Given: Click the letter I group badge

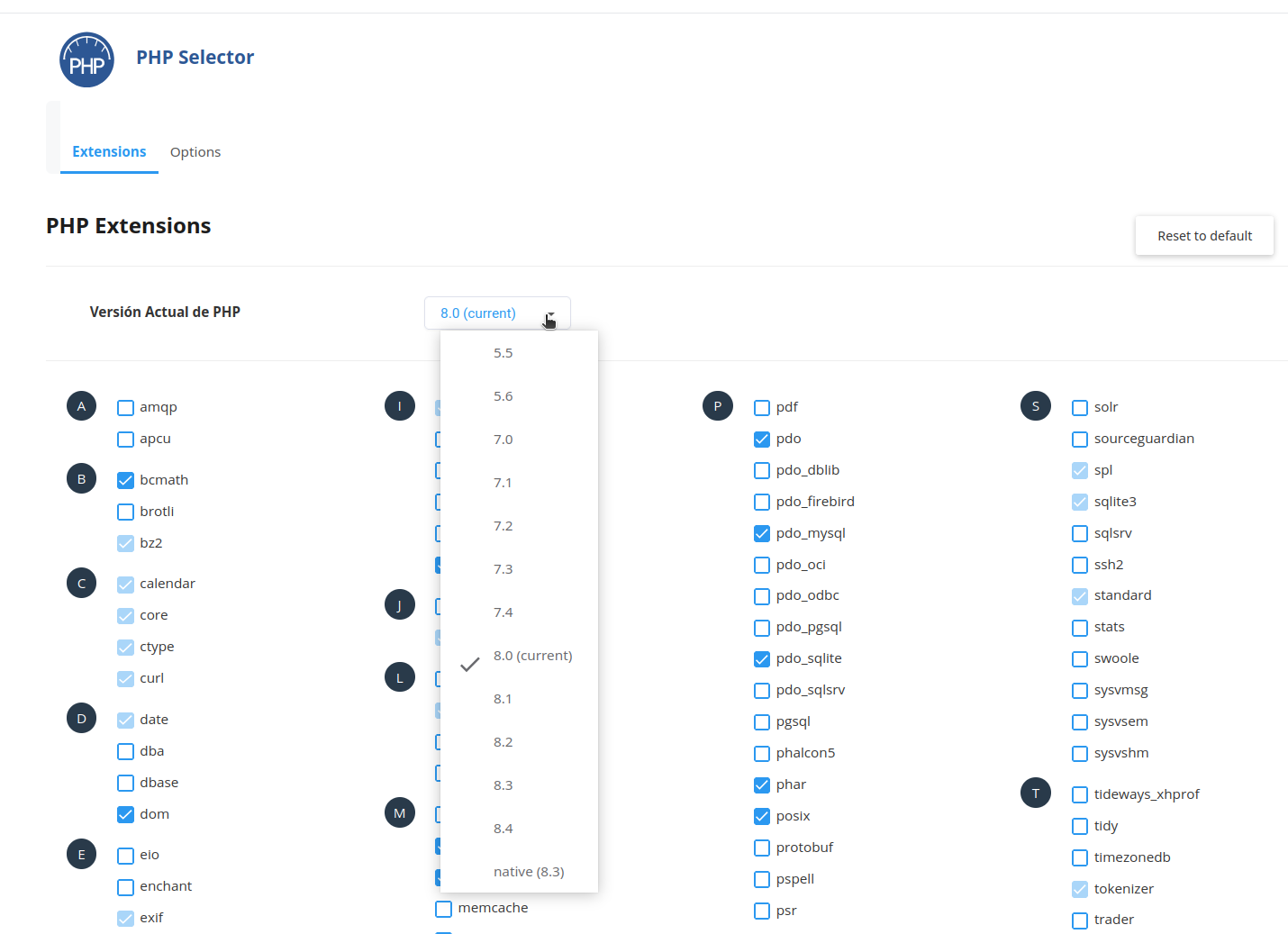Looking at the screenshot, I should click(x=400, y=406).
